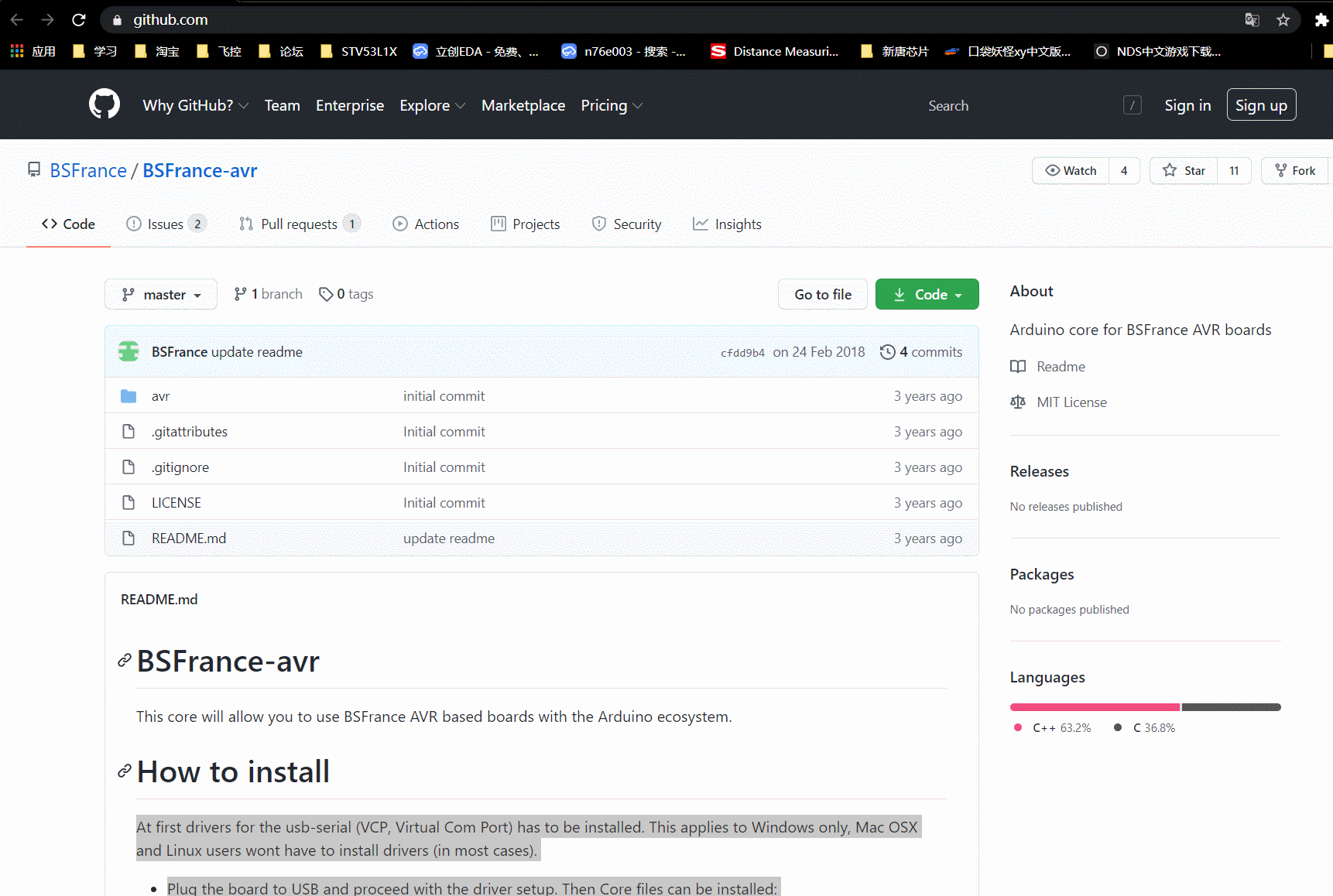Click the Readme book icon in About
Screen dimensions: 1333x896
[x=1018, y=367]
